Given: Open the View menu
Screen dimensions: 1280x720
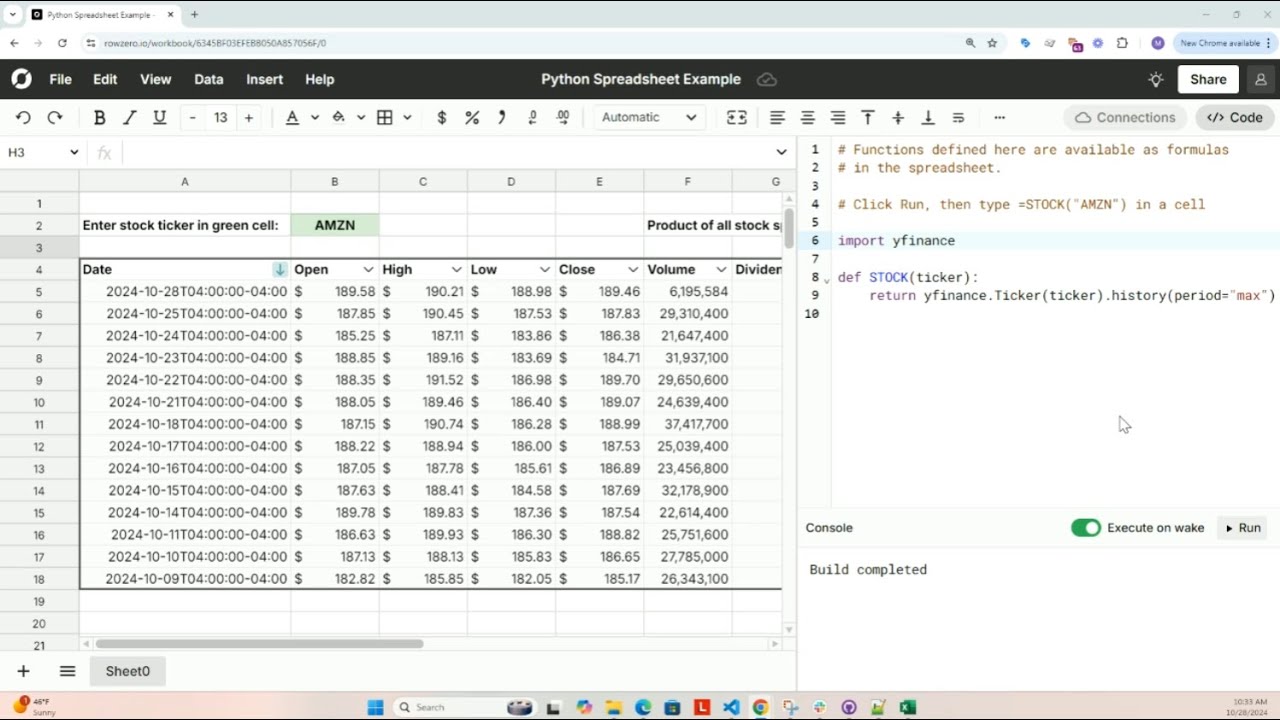Looking at the screenshot, I should tap(156, 80).
